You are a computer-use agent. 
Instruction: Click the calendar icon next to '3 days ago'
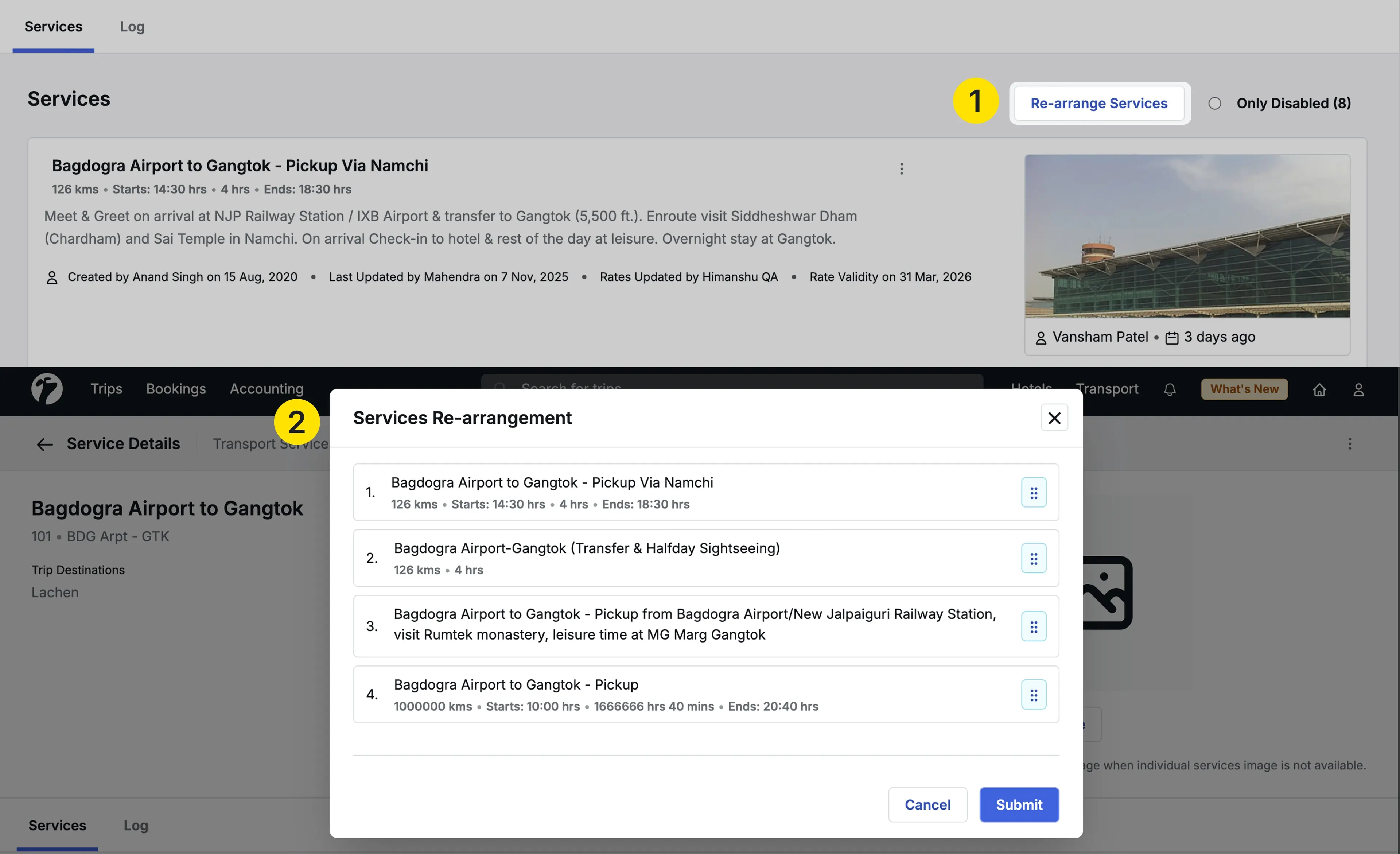coord(1172,337)
